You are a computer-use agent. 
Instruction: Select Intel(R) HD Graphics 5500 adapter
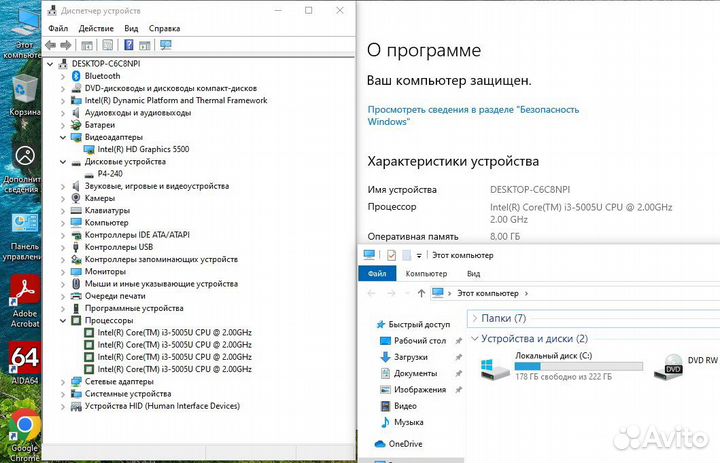143,149
